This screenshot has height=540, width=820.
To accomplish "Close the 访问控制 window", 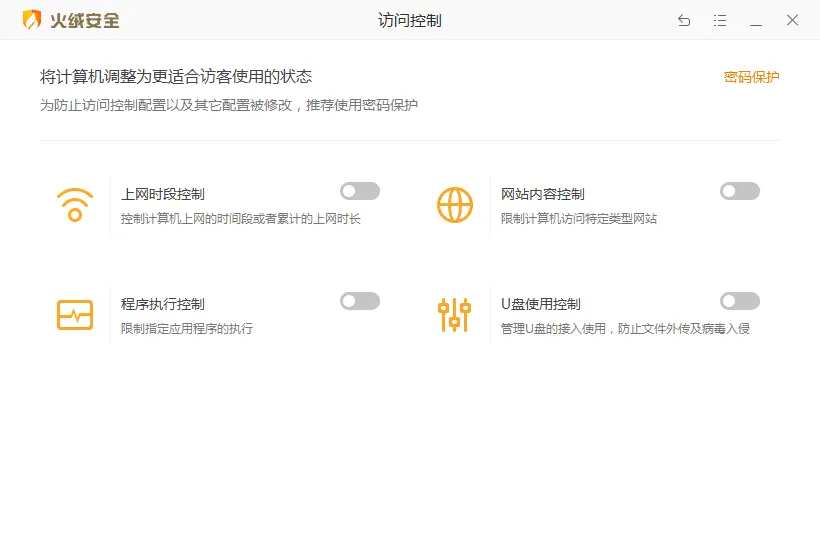I will [792, 20].
